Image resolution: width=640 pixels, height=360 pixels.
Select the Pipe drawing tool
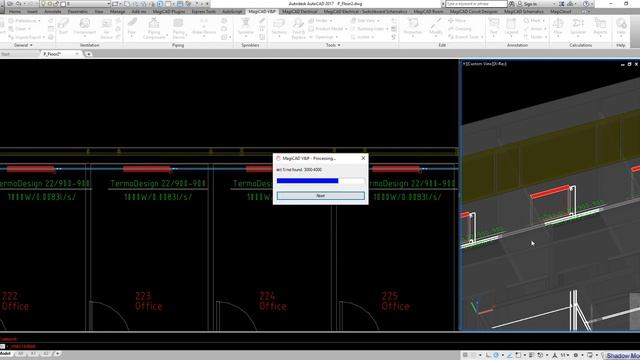(131, 27)
